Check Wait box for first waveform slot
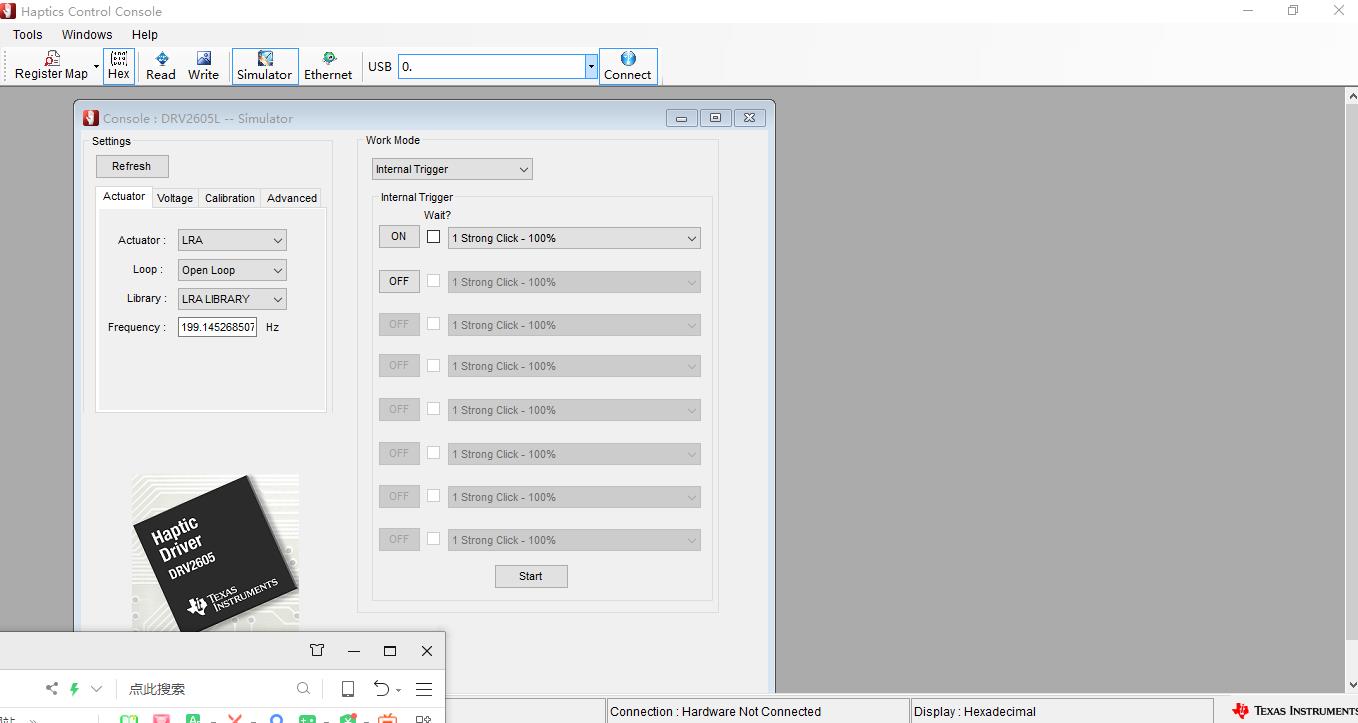Image resolution: width=1358 pixels, height=723 pixels. click(x=433, y=237)
